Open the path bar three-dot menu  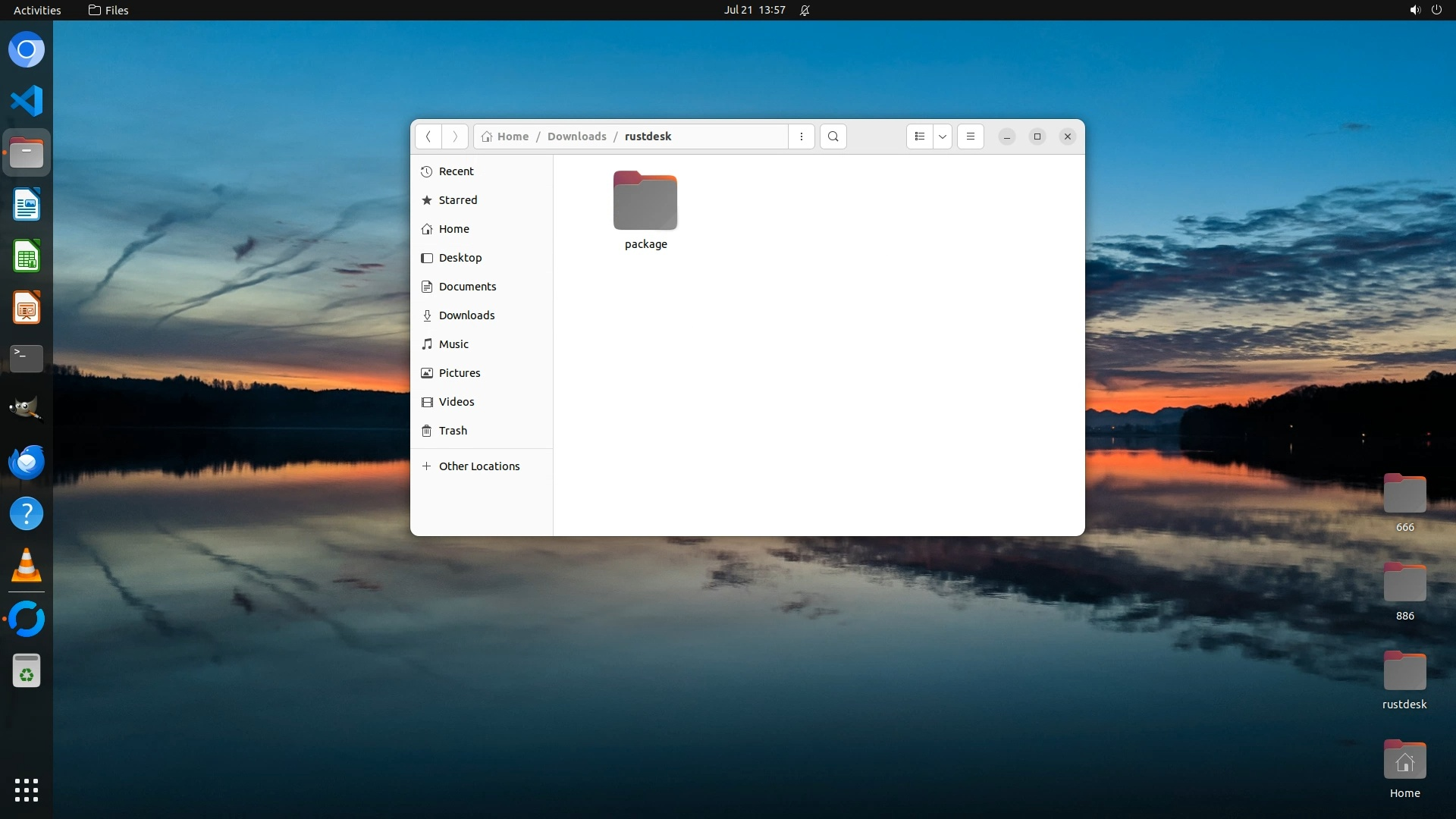[x=802, y=136]
